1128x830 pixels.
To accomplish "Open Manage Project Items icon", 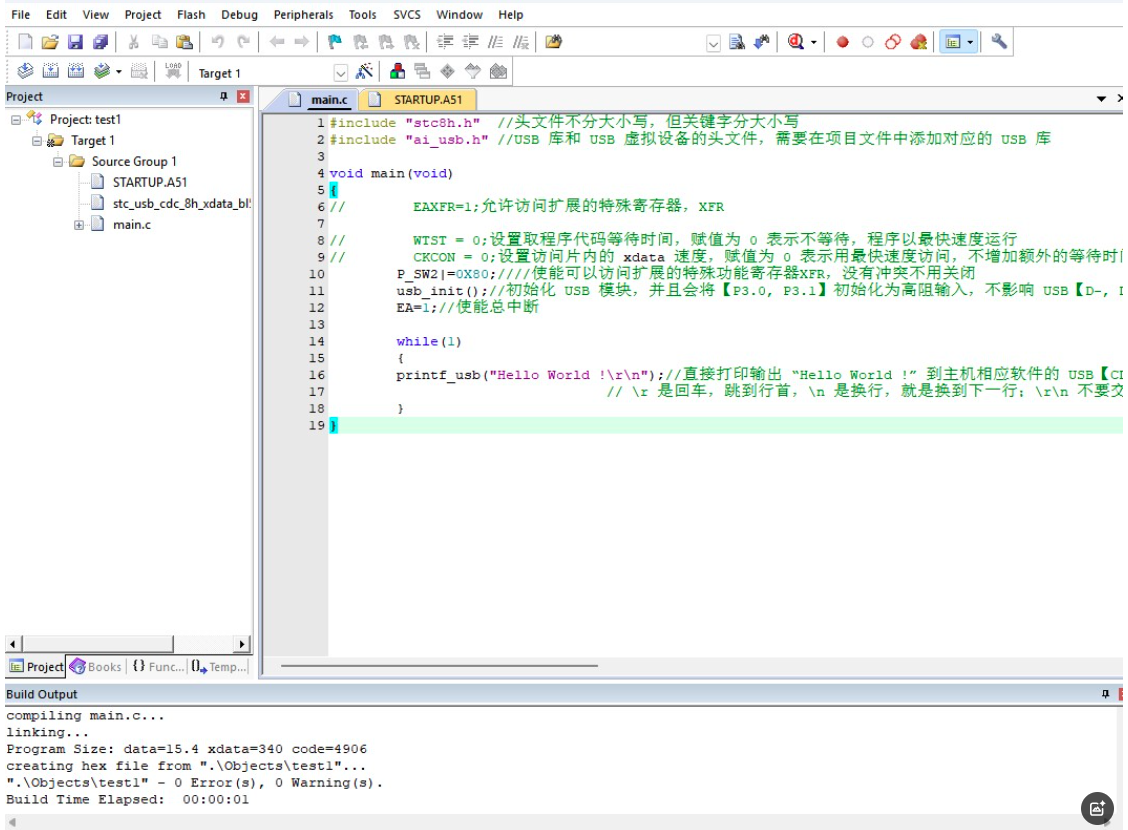I will pos(396,71).
